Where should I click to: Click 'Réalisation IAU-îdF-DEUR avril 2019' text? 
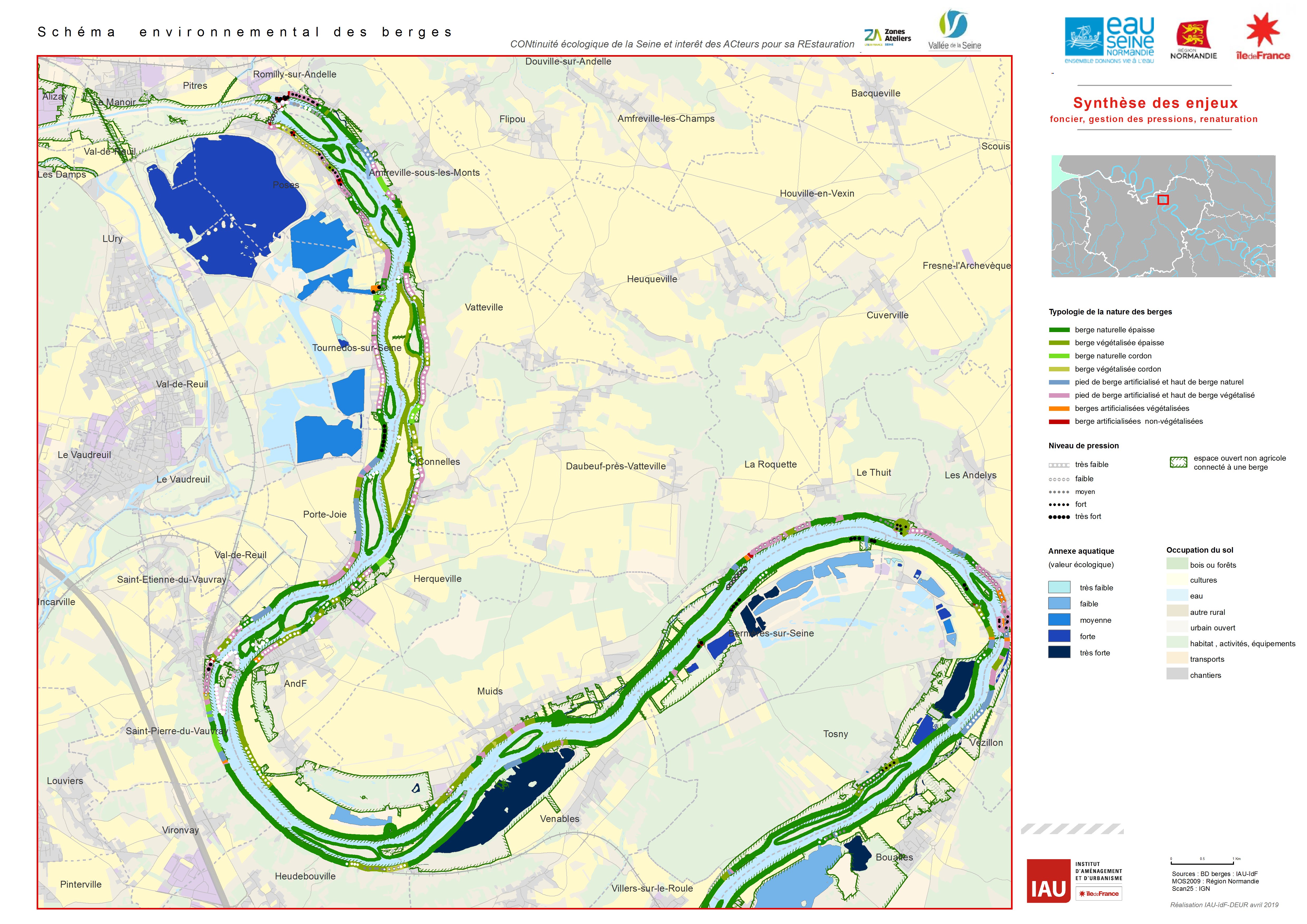(1224, 905)
